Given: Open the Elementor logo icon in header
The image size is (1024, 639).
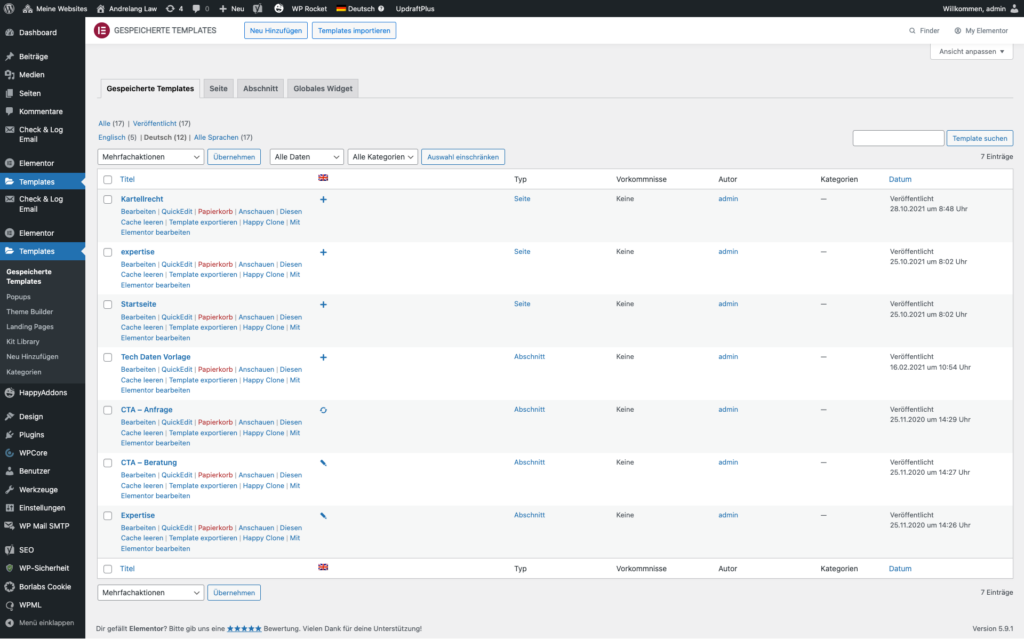Looking at the screenshot, I should point(102,30).
